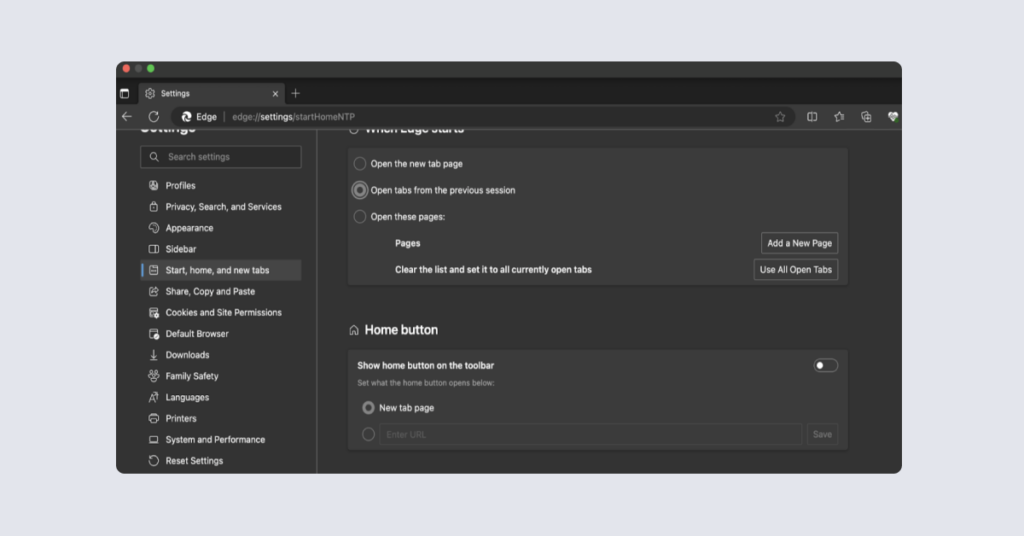Open the Collections icon
This screenshot has height=536, width=1024.
[x=866, y=117]
